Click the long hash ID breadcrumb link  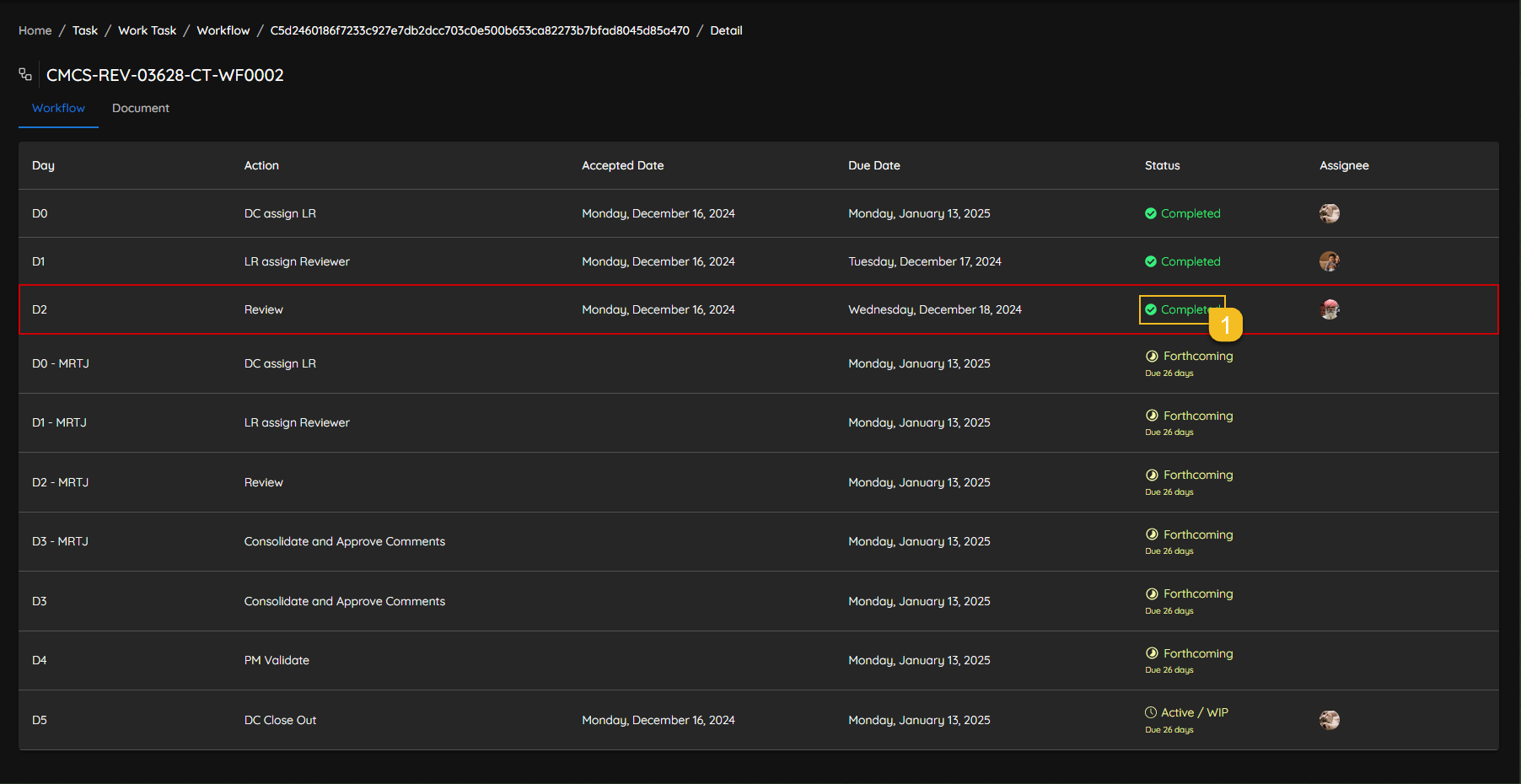pos(479,30)
